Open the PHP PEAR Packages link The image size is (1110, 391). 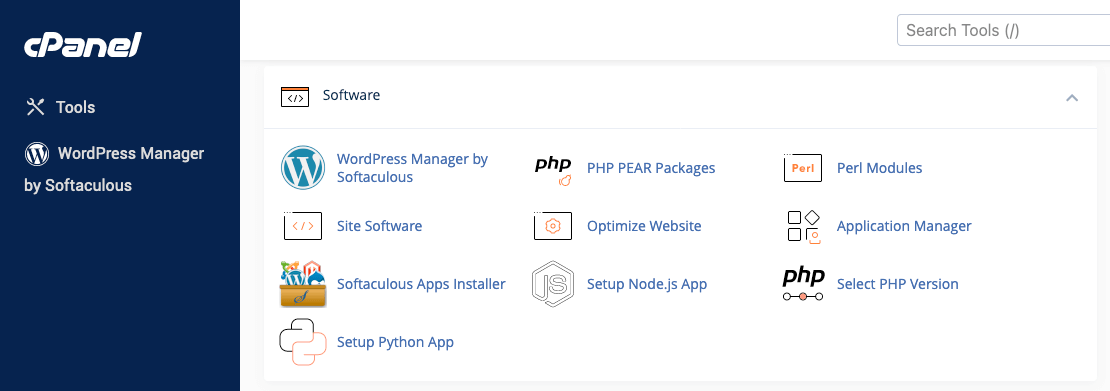click(x=651, y=168)
